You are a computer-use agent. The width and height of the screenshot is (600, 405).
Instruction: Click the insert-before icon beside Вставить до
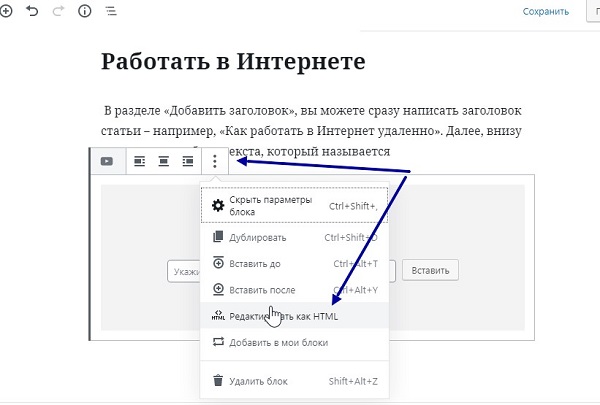pos(218,263)
